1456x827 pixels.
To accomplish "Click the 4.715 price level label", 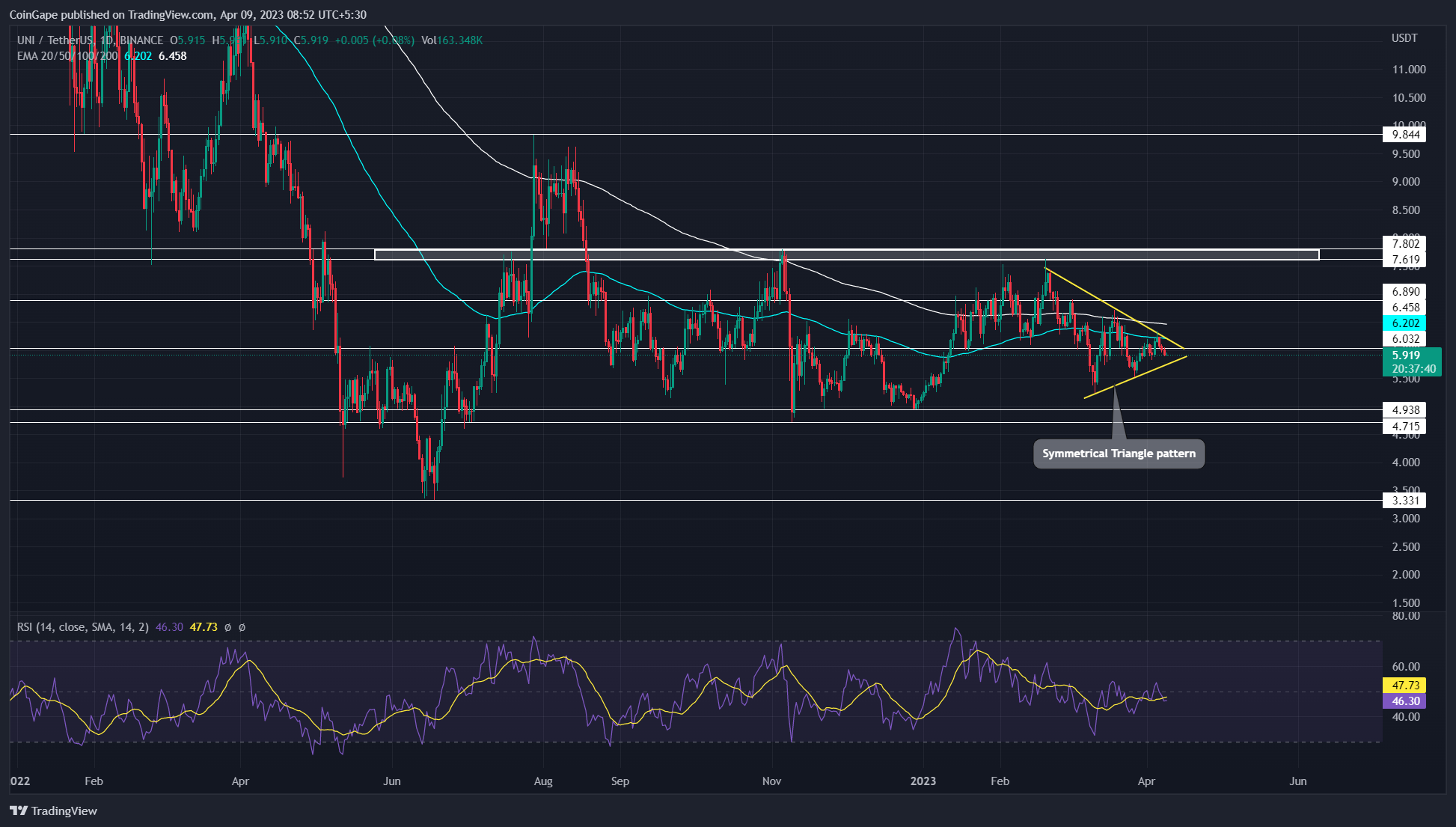I will pyautogui.click(x=1404, y=427).
